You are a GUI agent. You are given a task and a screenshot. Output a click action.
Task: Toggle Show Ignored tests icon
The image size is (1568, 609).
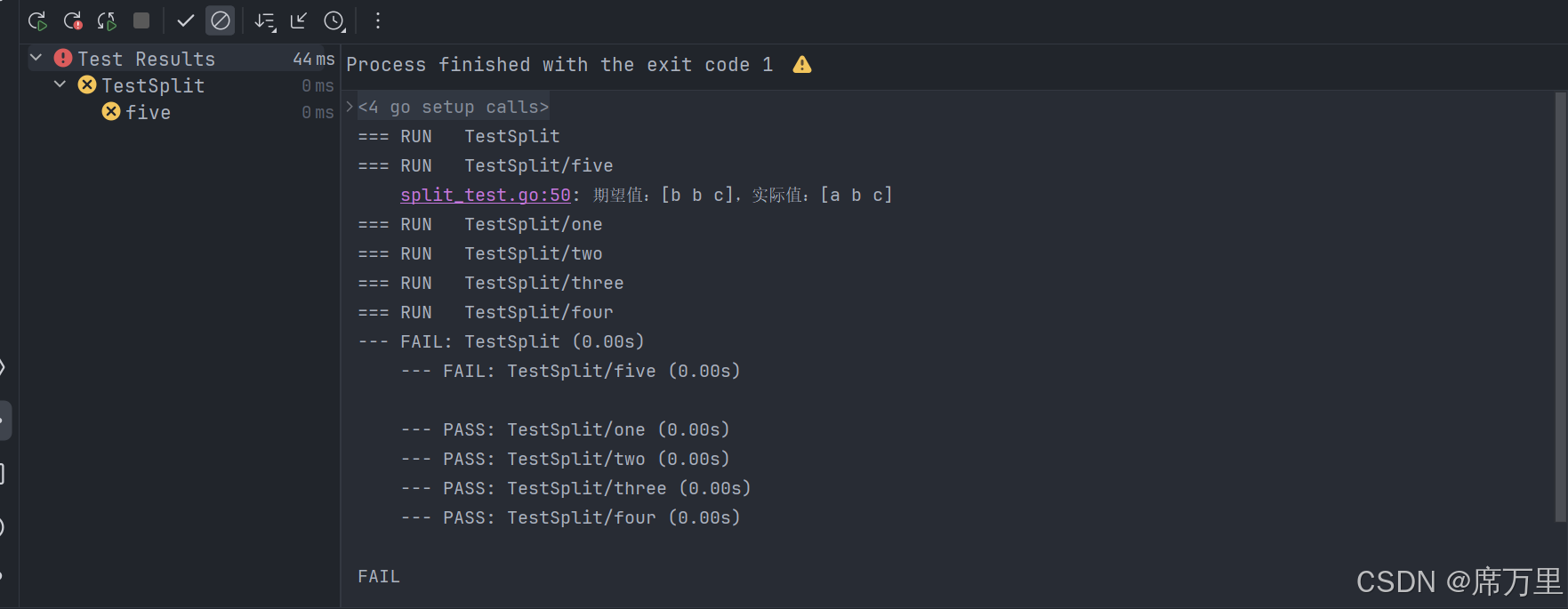pos(221,20)
